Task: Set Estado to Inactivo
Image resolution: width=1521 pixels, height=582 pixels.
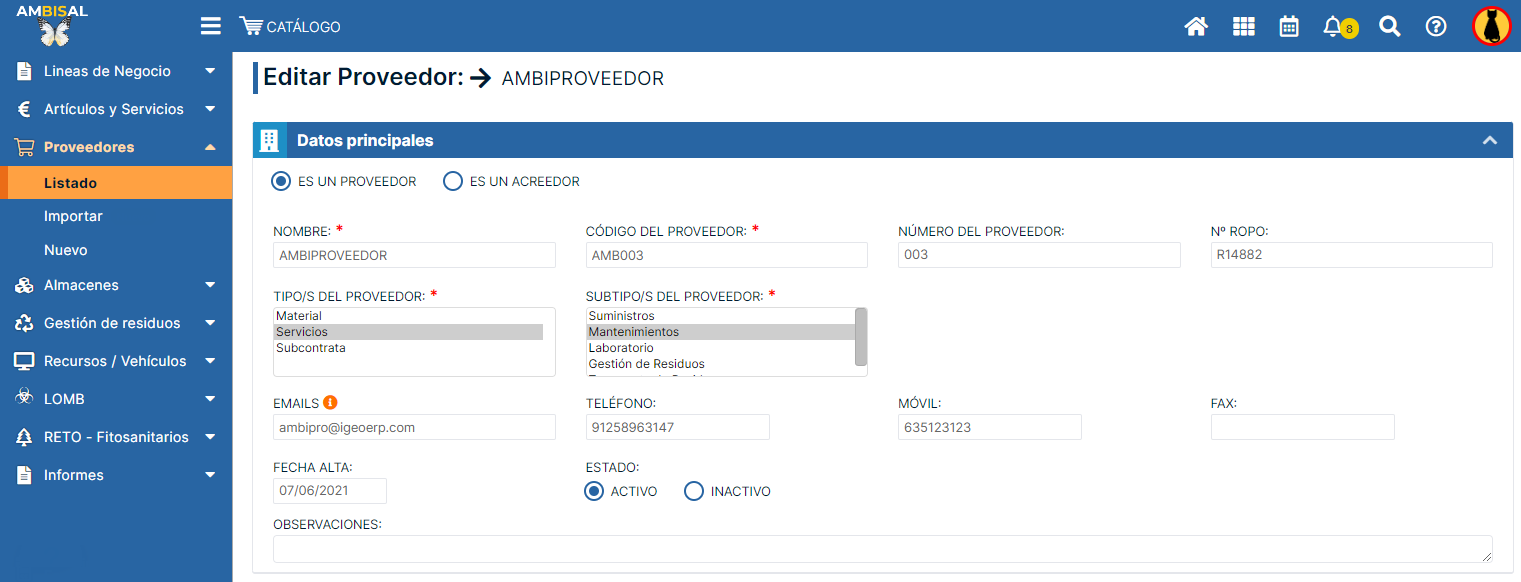Action: click(x=694, y=491)
